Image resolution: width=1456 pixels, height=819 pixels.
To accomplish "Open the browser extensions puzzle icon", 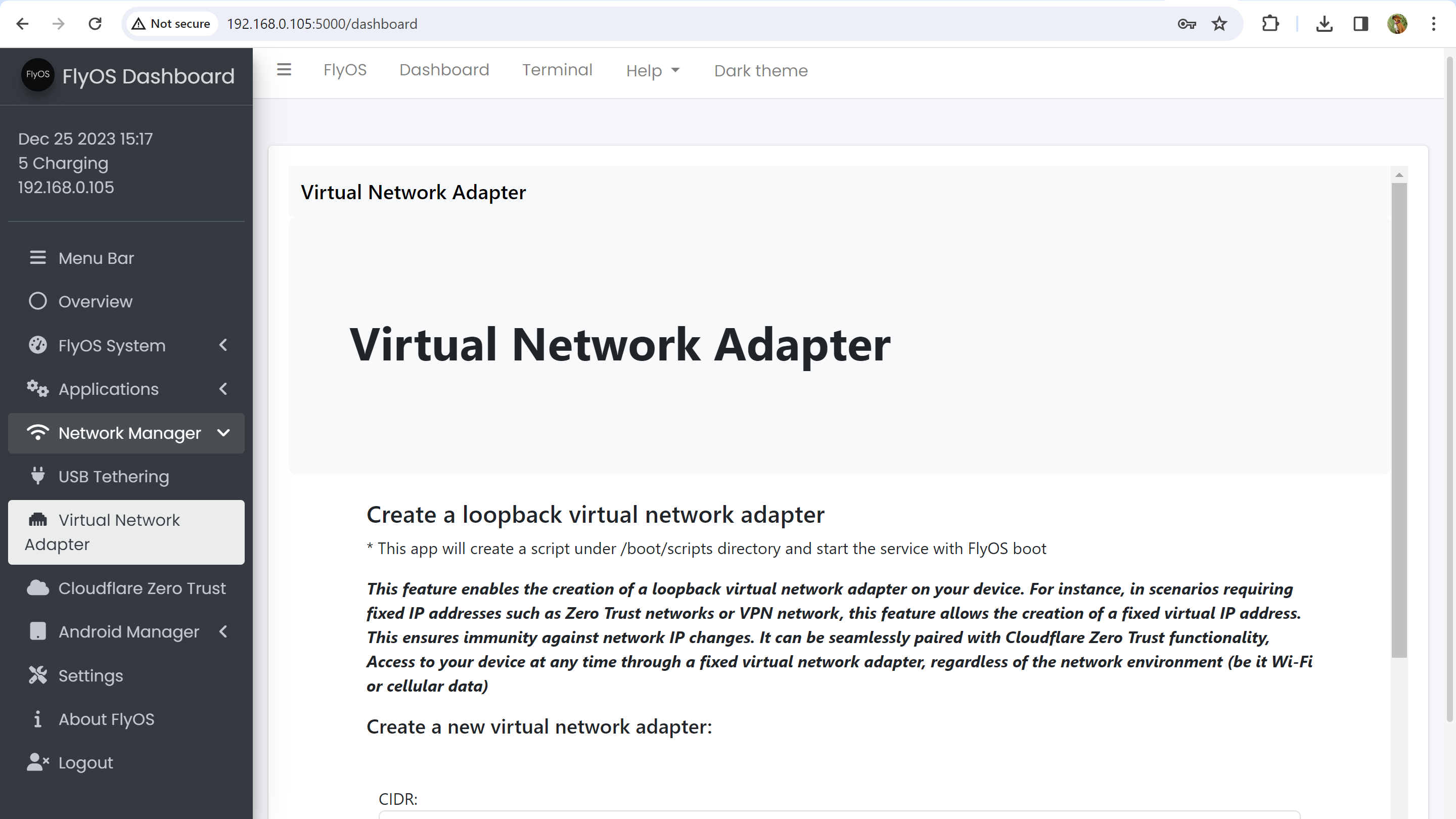I will 1270,24.
